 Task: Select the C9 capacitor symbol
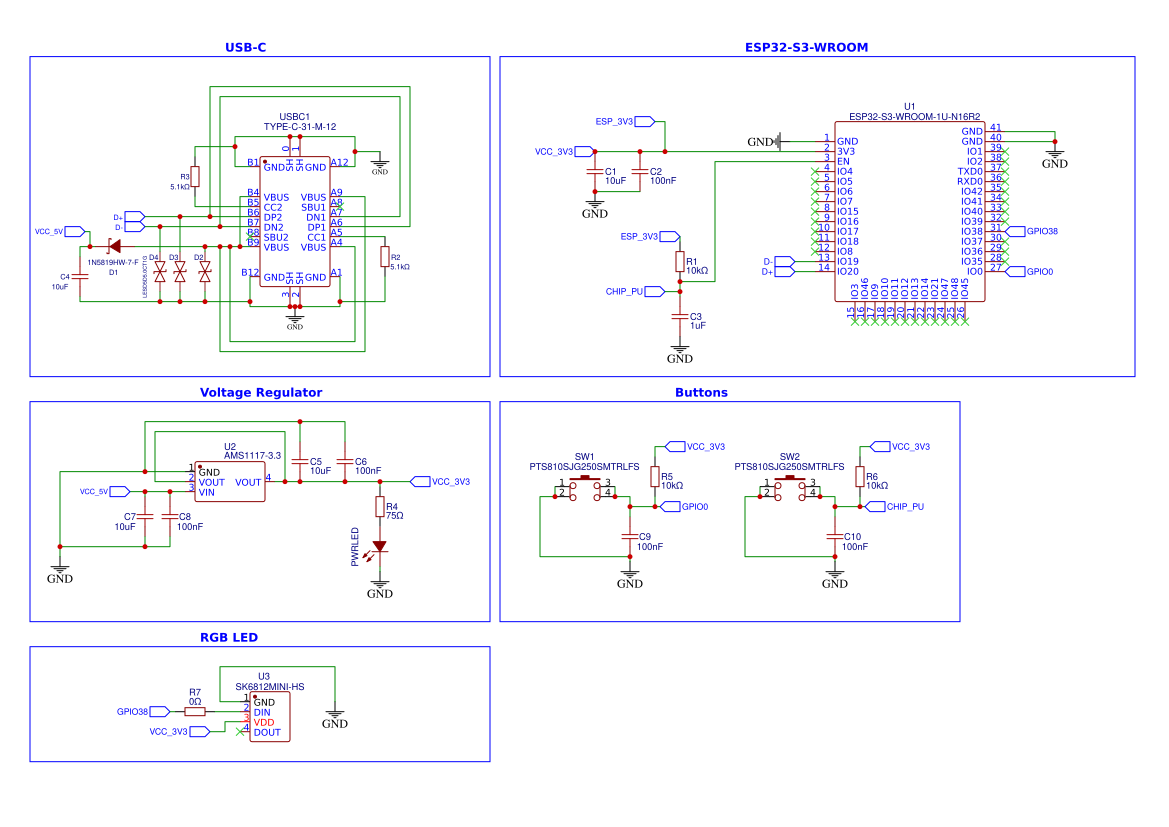click(x=630, y=536)
